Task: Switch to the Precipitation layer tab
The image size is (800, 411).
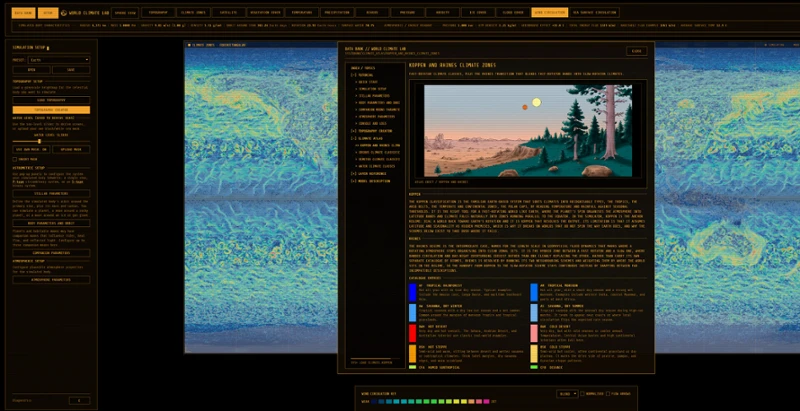Action: coord(336,13)
